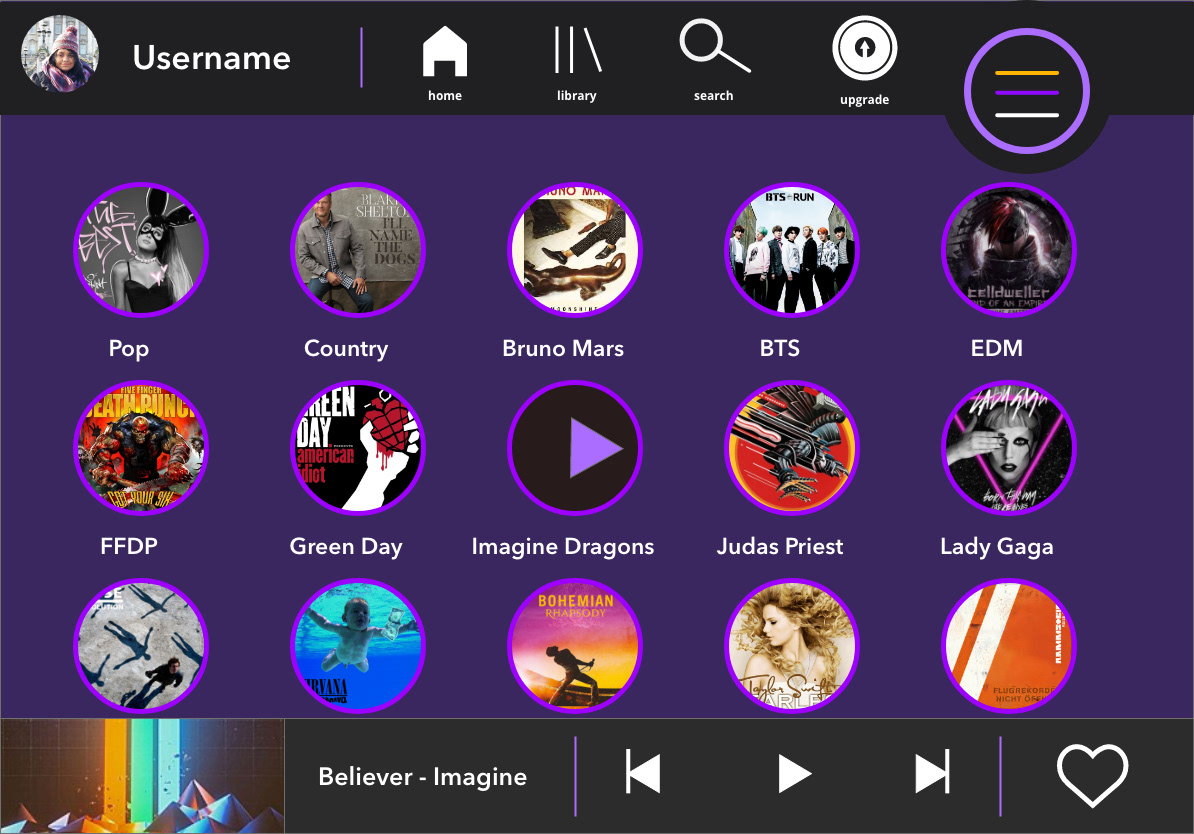Skip to previous track

click(643, 773)
